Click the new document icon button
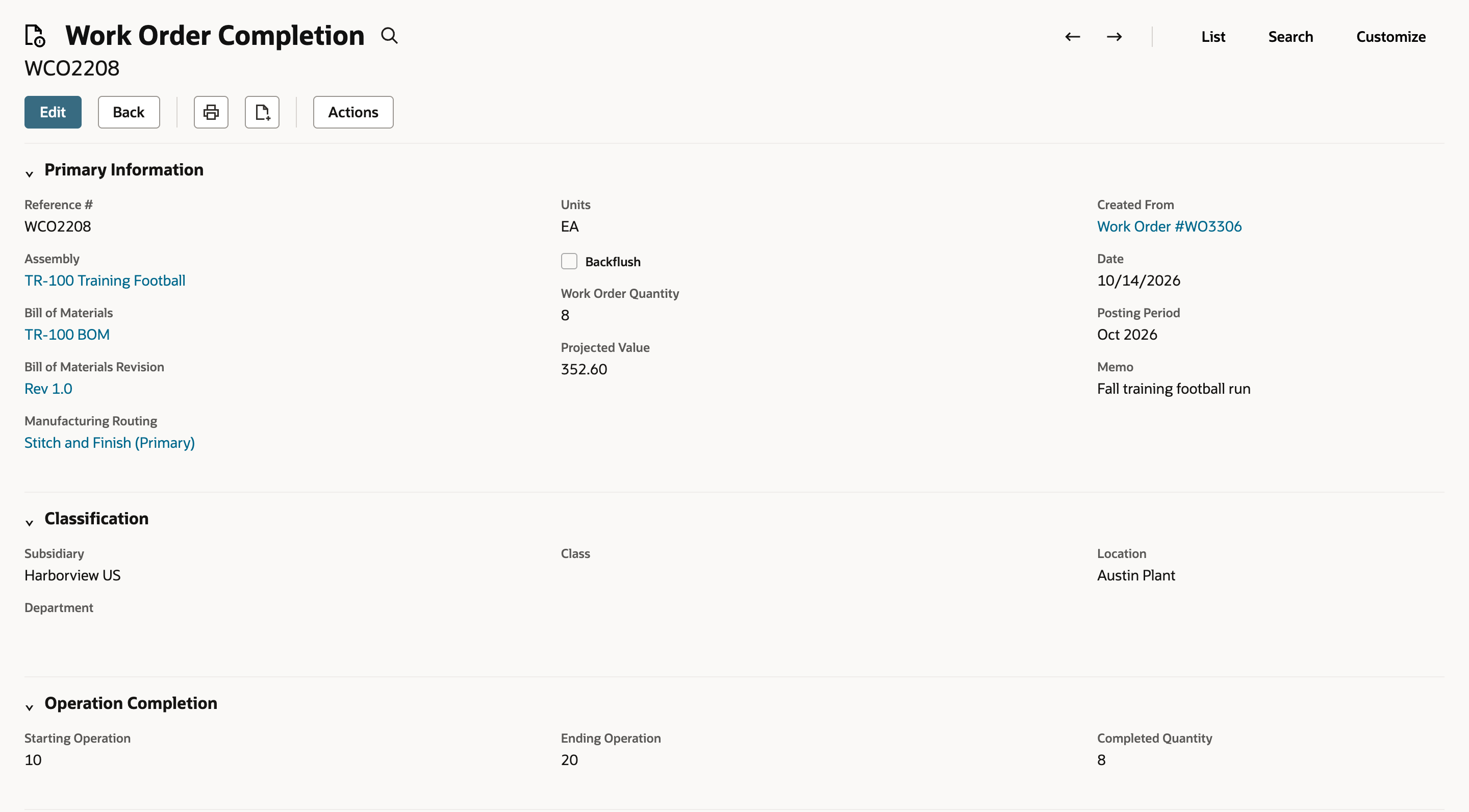This screenshot has width=1469, height=812. (x=262, y=112)
